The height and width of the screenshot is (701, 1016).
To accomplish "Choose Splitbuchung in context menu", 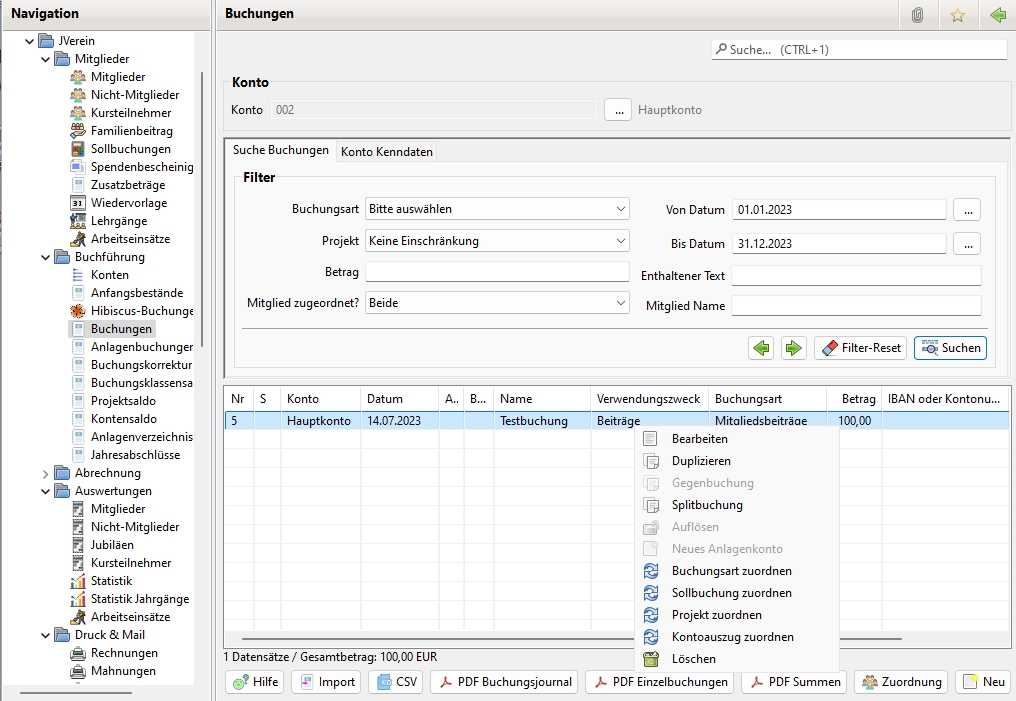I will [x=706, y=505].
